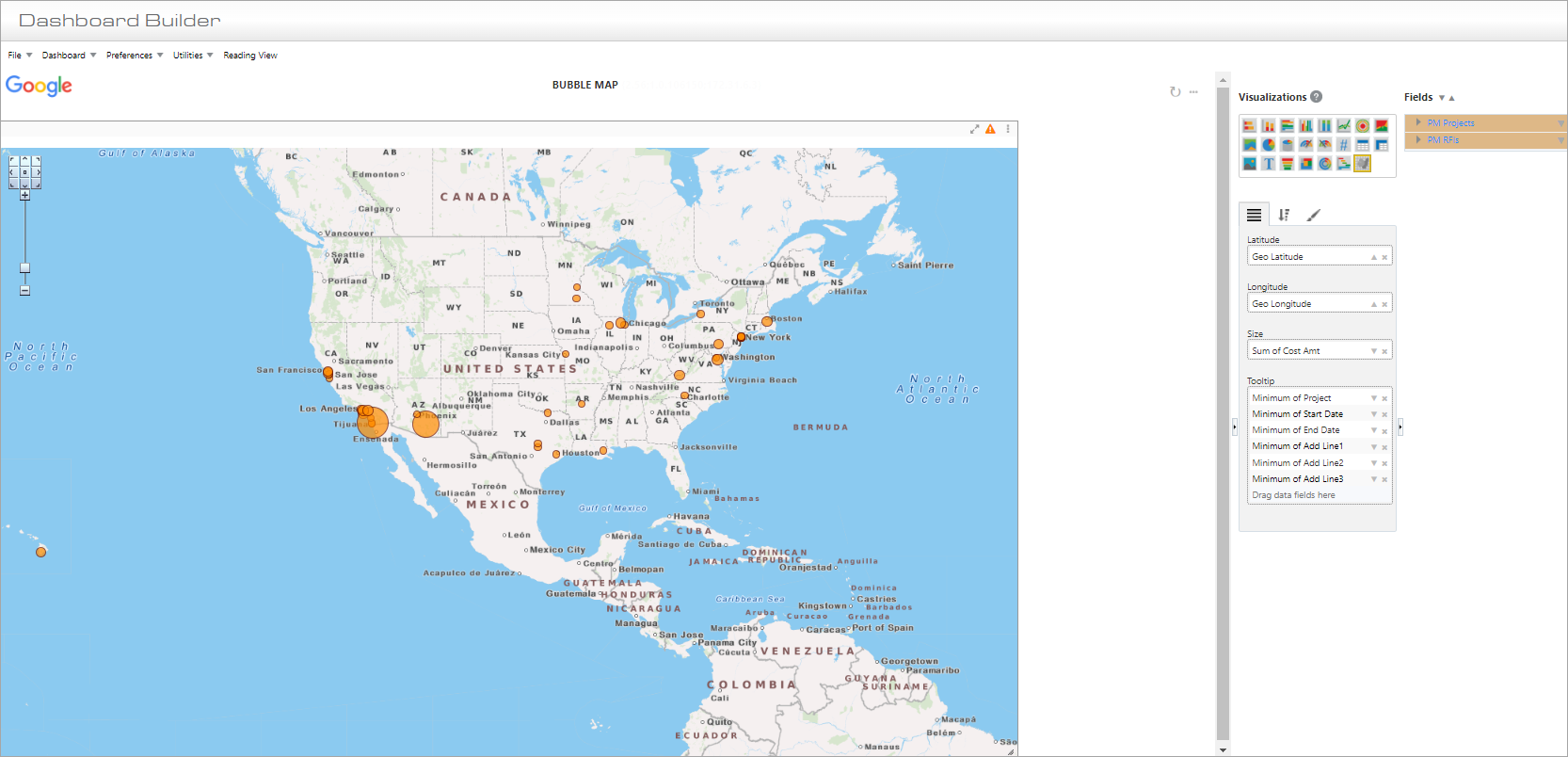Open the Preferences menu

click(x=135, y=56)
